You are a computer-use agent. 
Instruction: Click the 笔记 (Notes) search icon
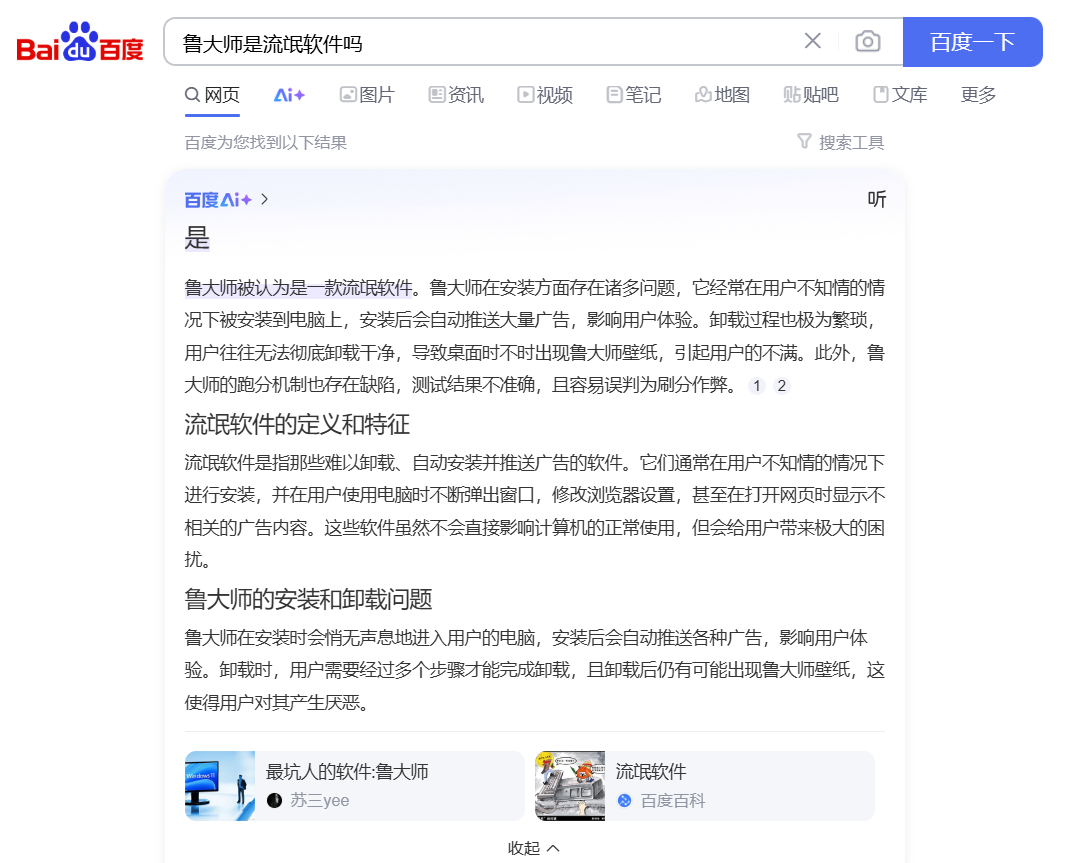point(633,94)
